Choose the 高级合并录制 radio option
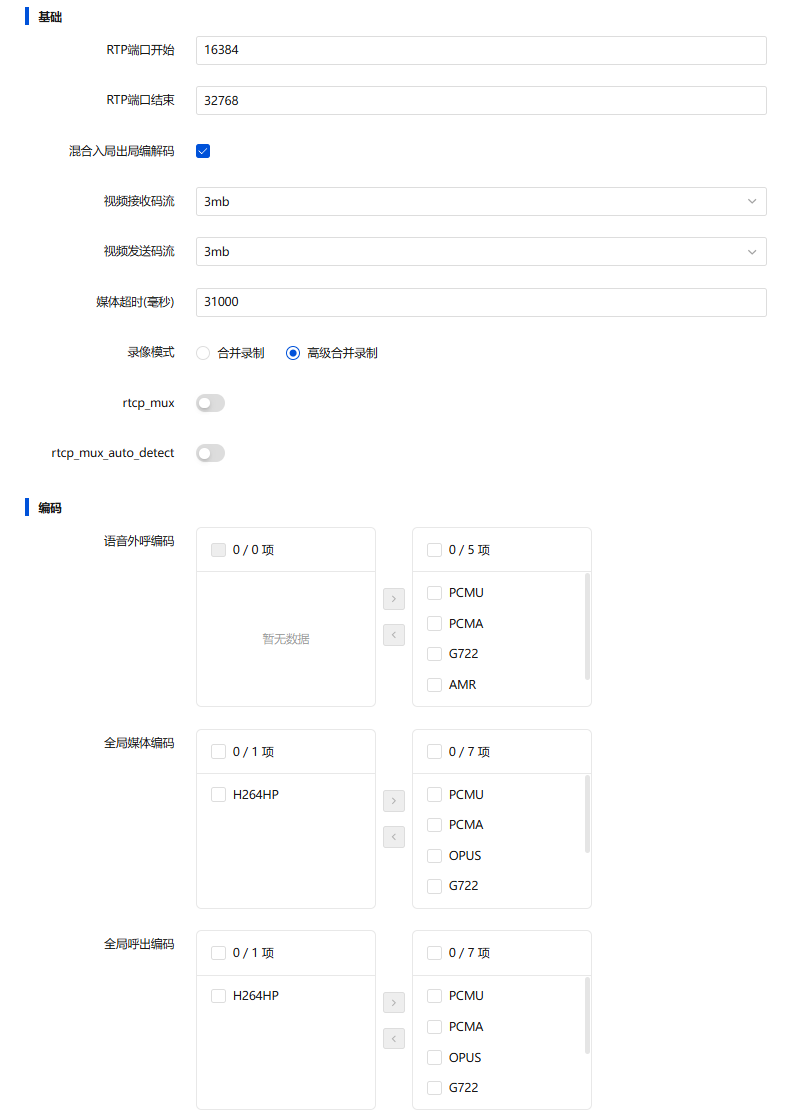Screen dimensions: 811x1119 click(x=293, y=353)
